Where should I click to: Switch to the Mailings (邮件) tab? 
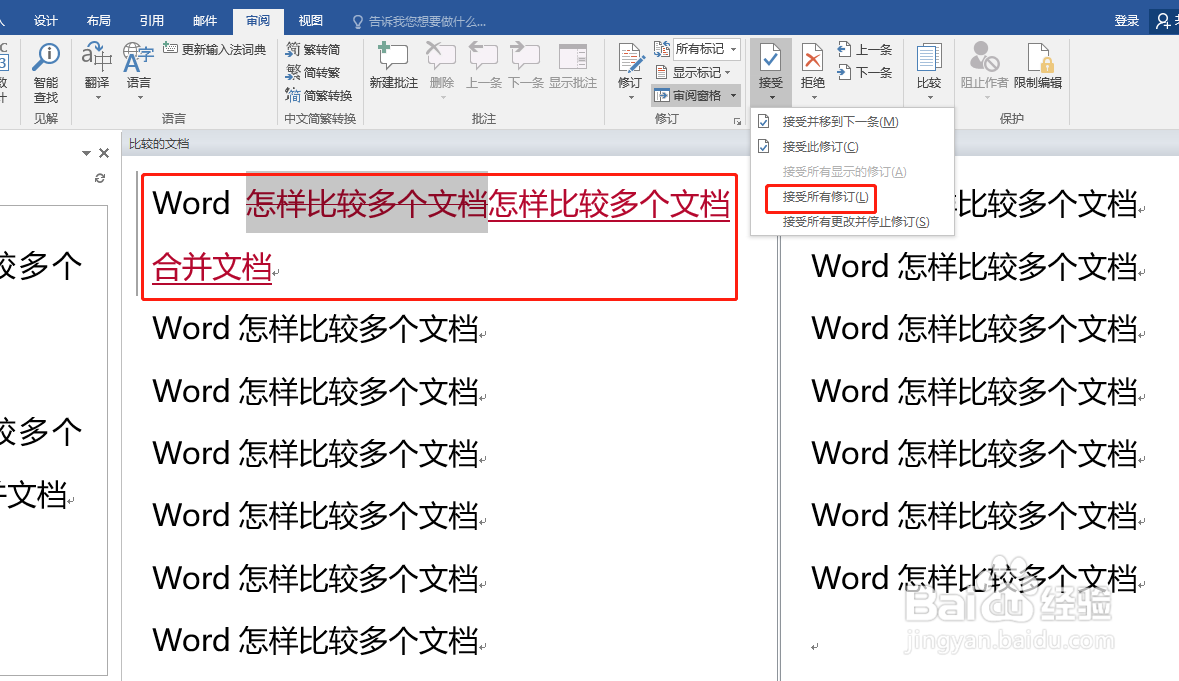coord(205,20)
